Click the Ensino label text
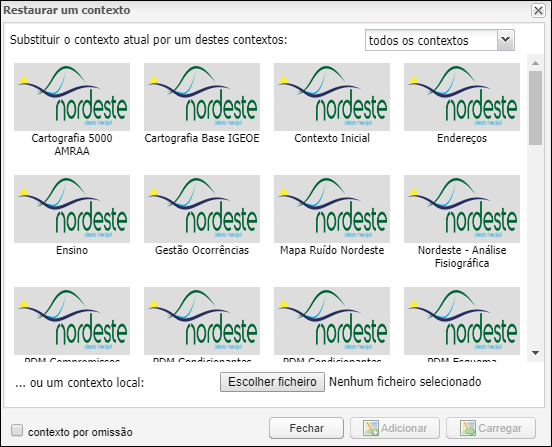The height and width of the screenshot is (447, 552). 72,250
